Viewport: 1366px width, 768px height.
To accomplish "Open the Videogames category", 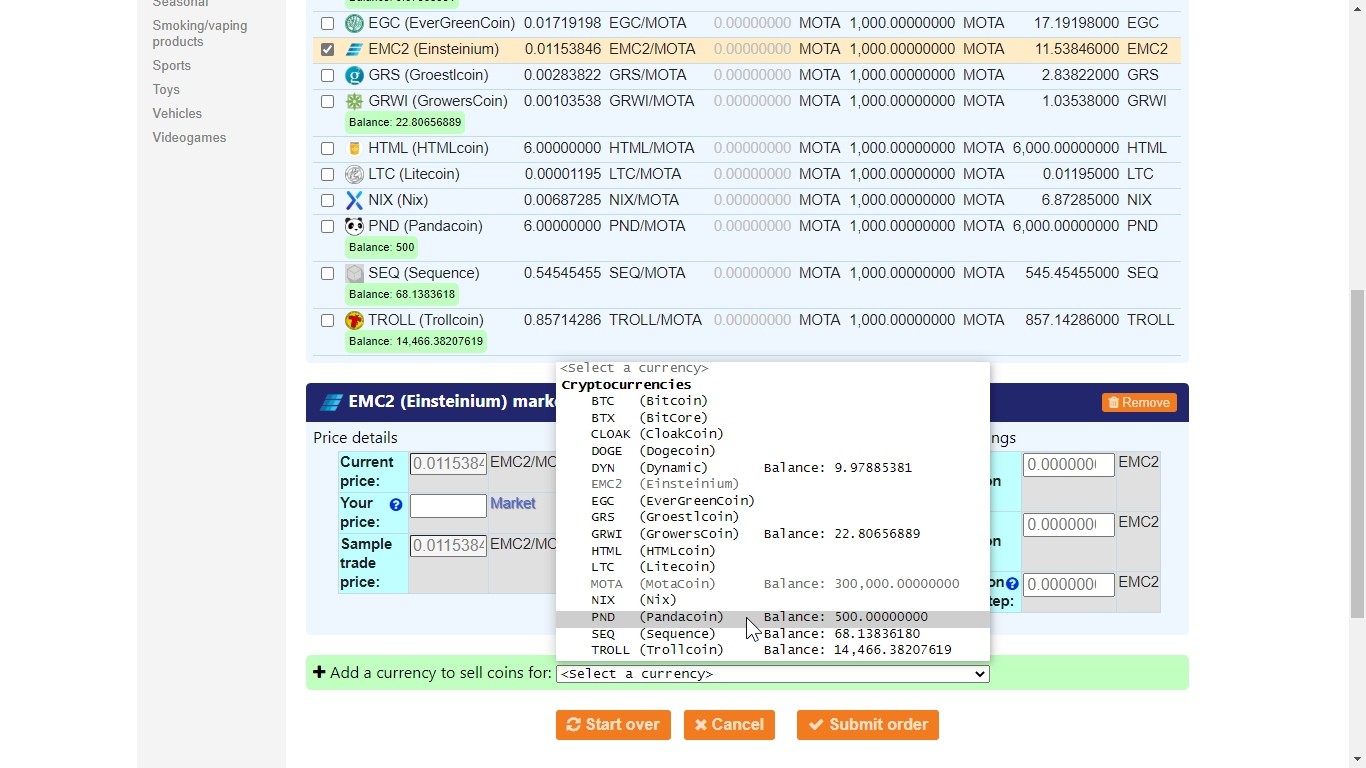I will coord(189,138).
